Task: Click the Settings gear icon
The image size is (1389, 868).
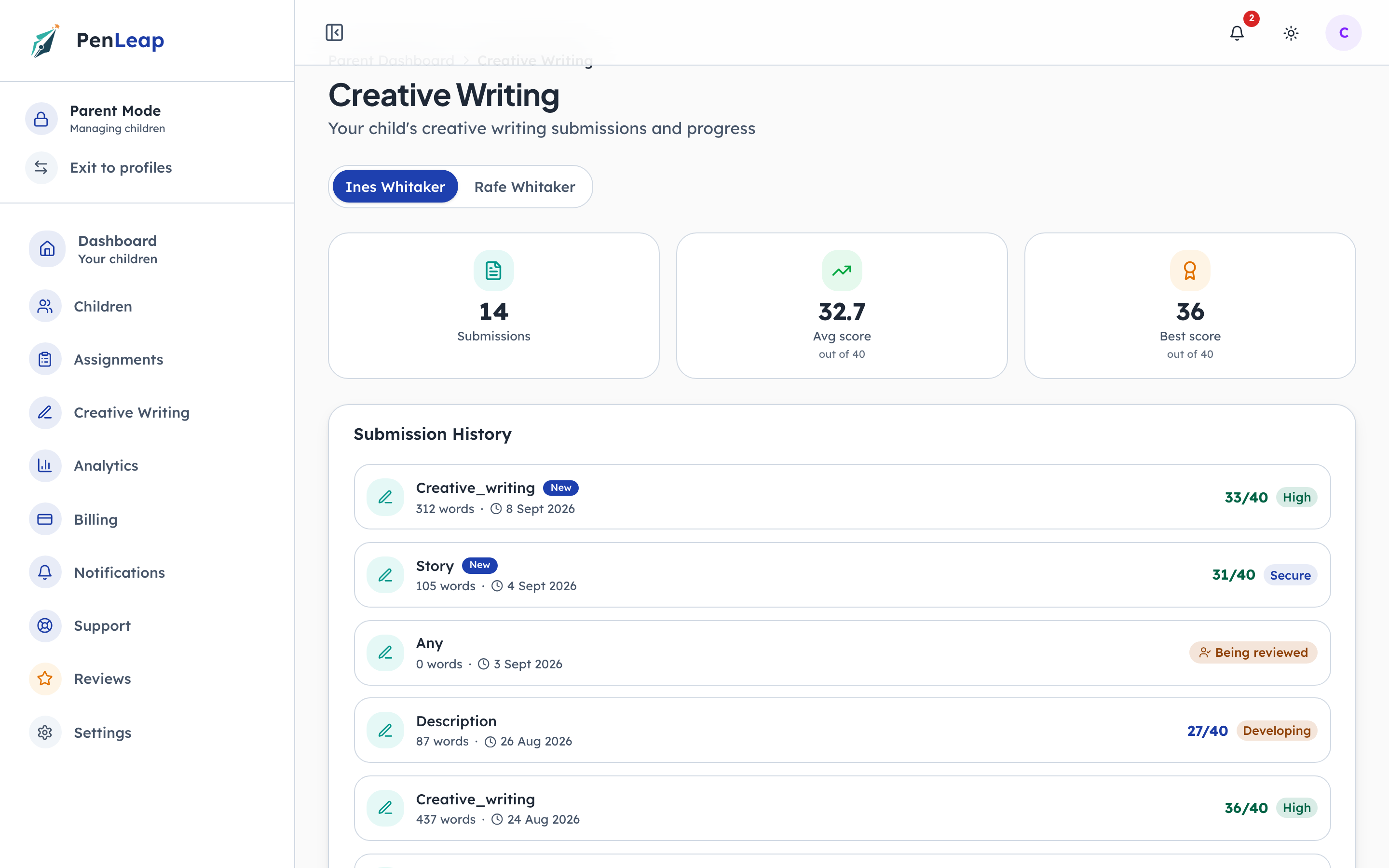Action: pyautogui.click(x=45, y=732)
